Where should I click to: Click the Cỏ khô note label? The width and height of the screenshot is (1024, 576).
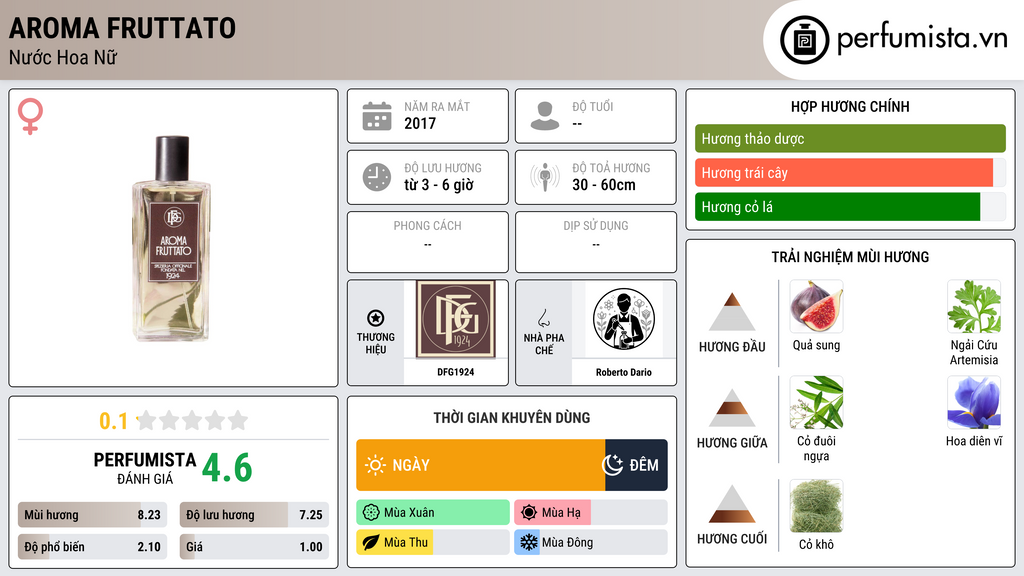816,545
